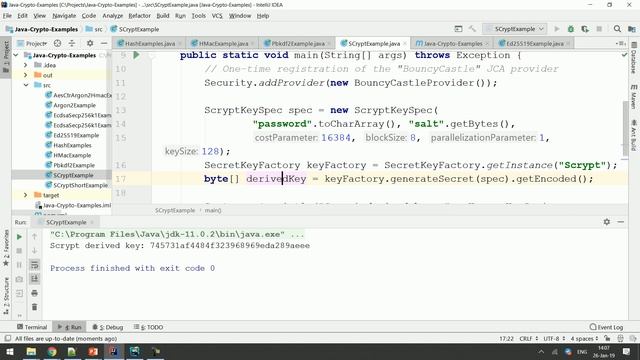
Task: Open Project panel gear settings
Action: [x=90, y=43]
